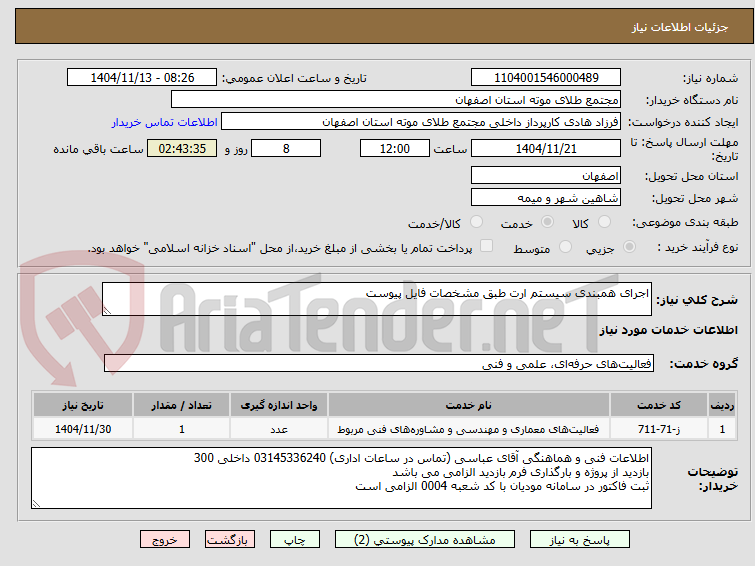Click the واحد اندازه گیری column header
Image resolution: width=755 pixels, height=566 pixels.
tap(279, 405)
